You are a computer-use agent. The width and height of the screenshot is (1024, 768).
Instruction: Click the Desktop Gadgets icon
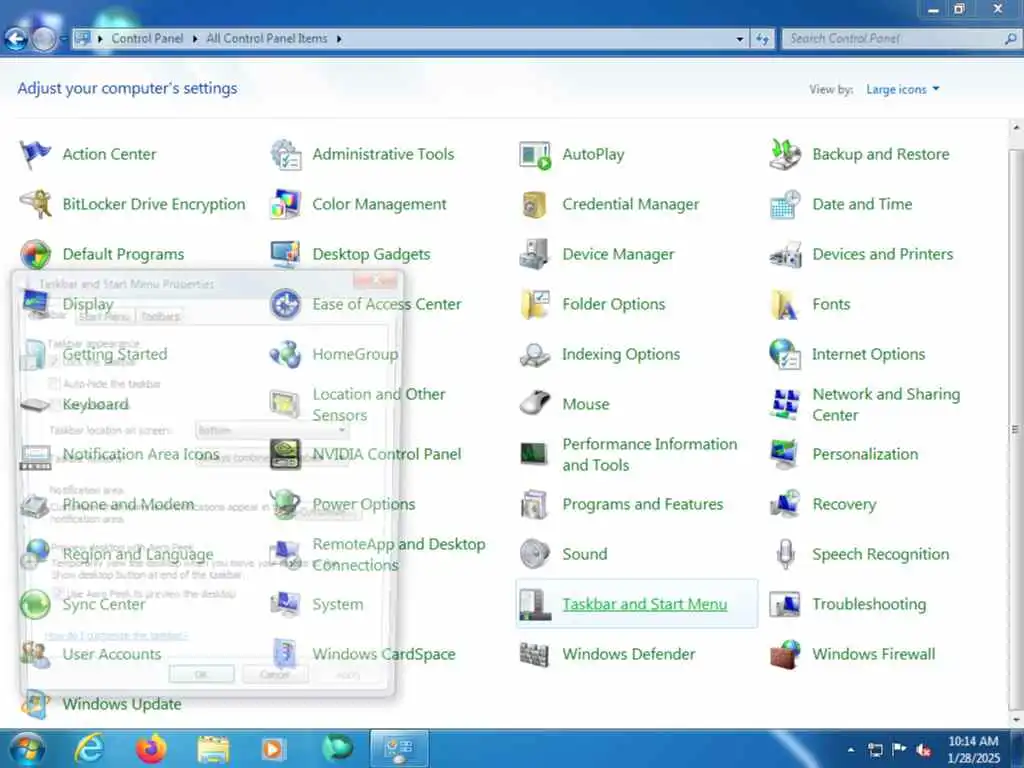click(x=285, y=254)
